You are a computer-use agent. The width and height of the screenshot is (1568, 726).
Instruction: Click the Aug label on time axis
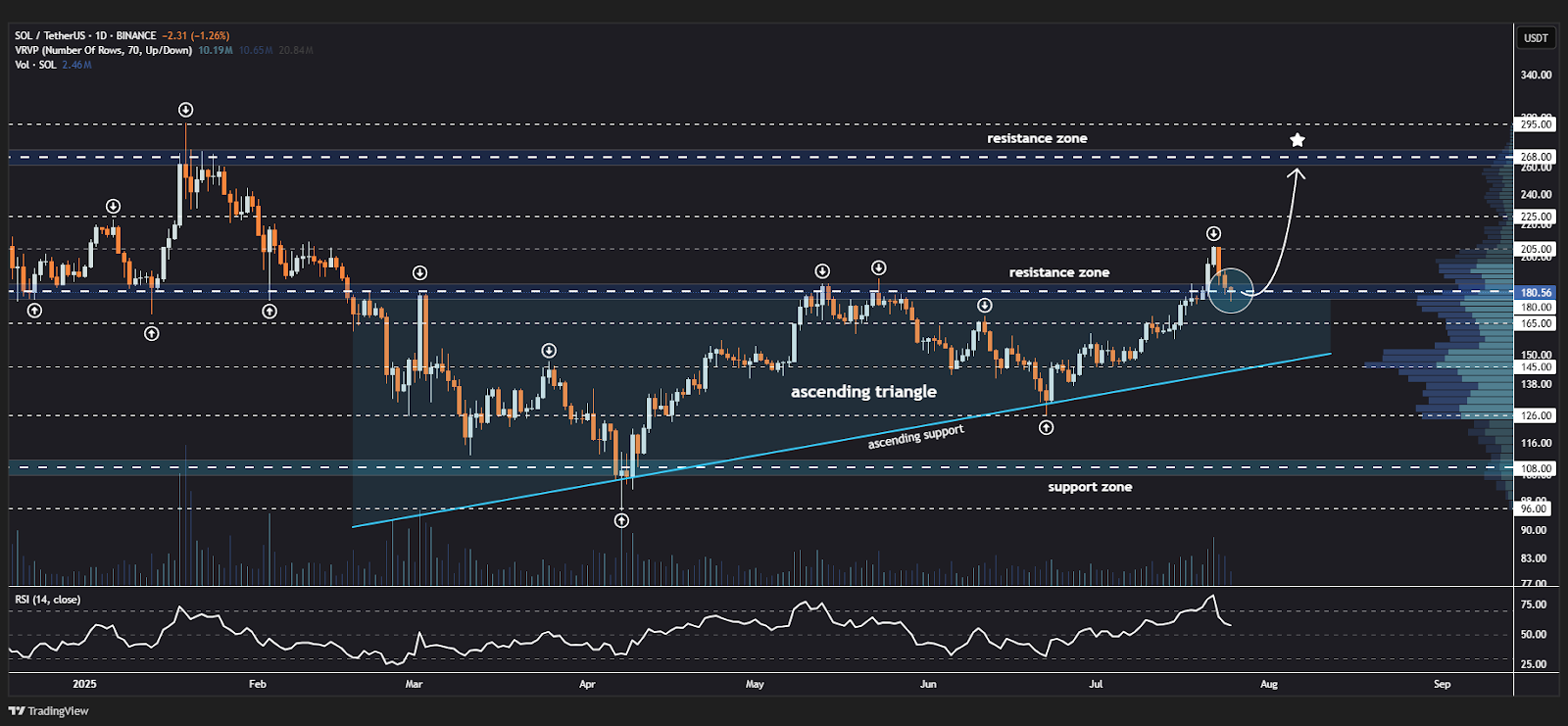coord(1268,684)
